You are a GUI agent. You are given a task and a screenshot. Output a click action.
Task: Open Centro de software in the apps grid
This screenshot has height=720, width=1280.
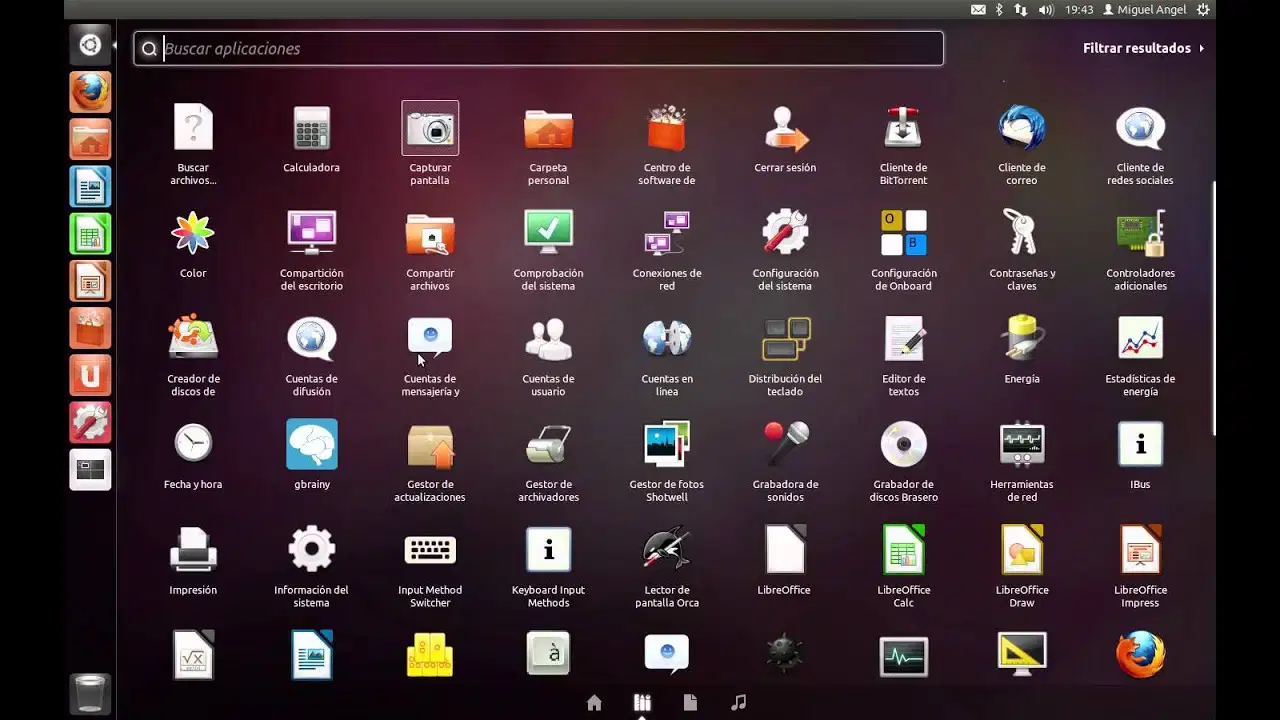pos(667,128)
